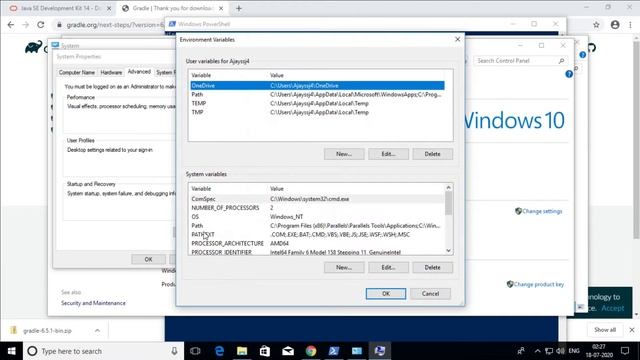Image resolution: width=640 pixels, height=360 pixels.
Task: Click the ENG language indicator in tray
Action: (574, 351)
